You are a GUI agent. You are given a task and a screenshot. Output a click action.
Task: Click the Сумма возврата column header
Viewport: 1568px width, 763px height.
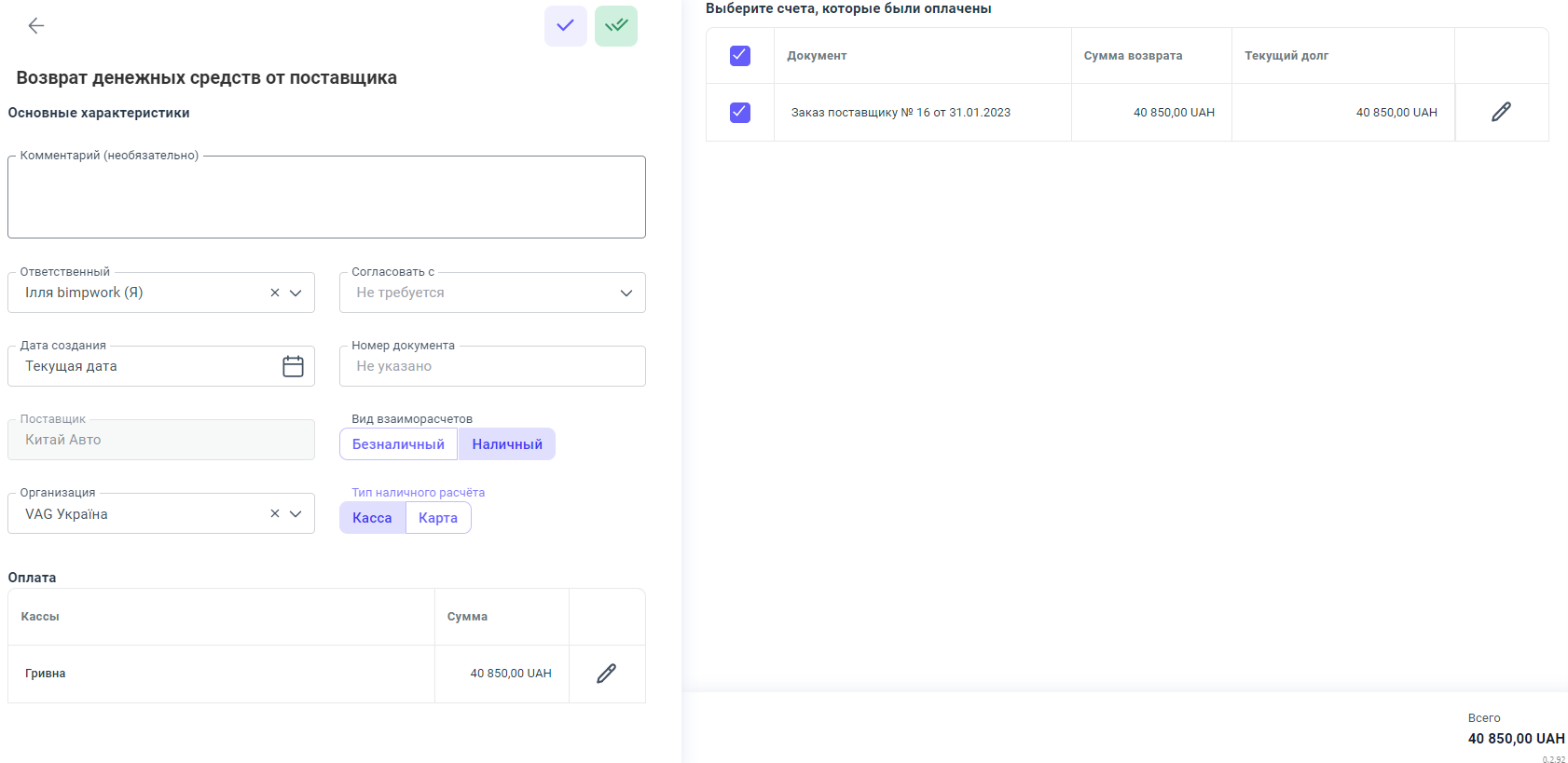(x=1133, y=56)
